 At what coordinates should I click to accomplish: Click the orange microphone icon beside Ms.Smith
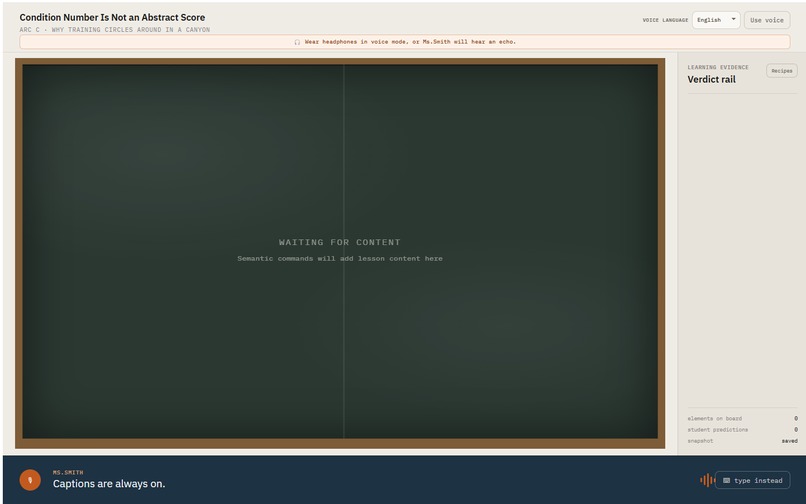[30, 480]
